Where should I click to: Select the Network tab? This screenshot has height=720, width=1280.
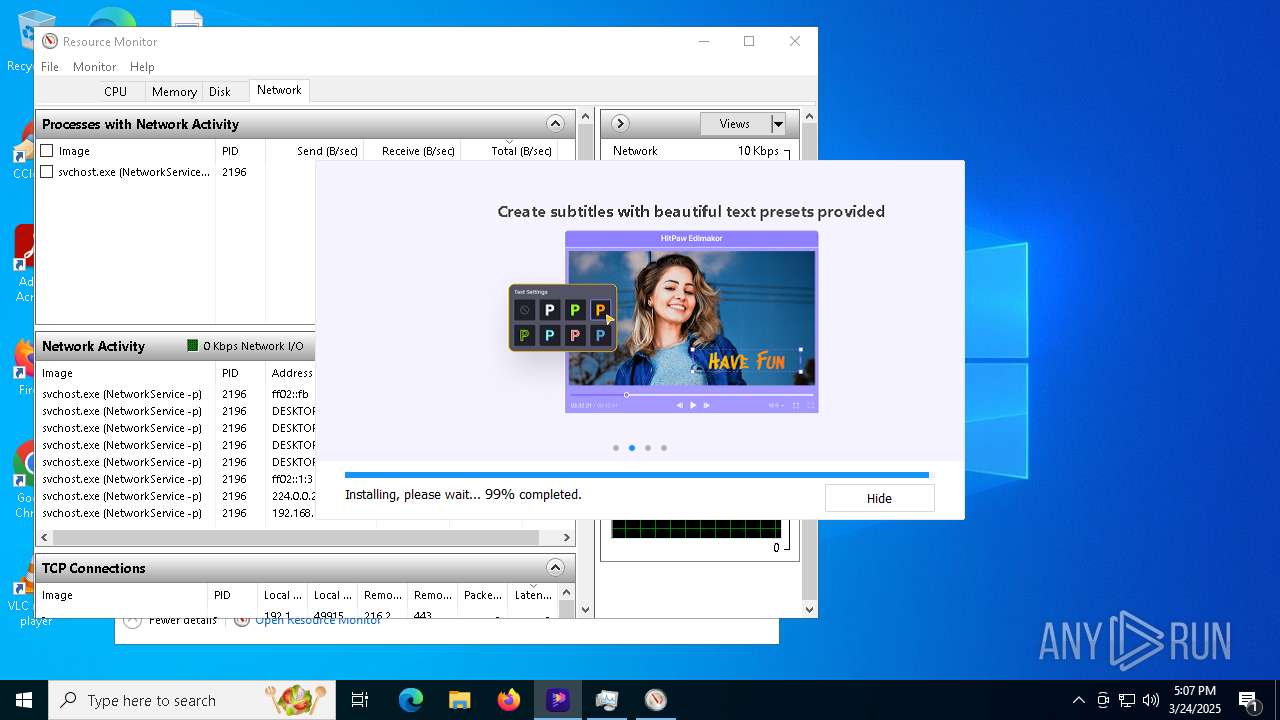(279, 90)
